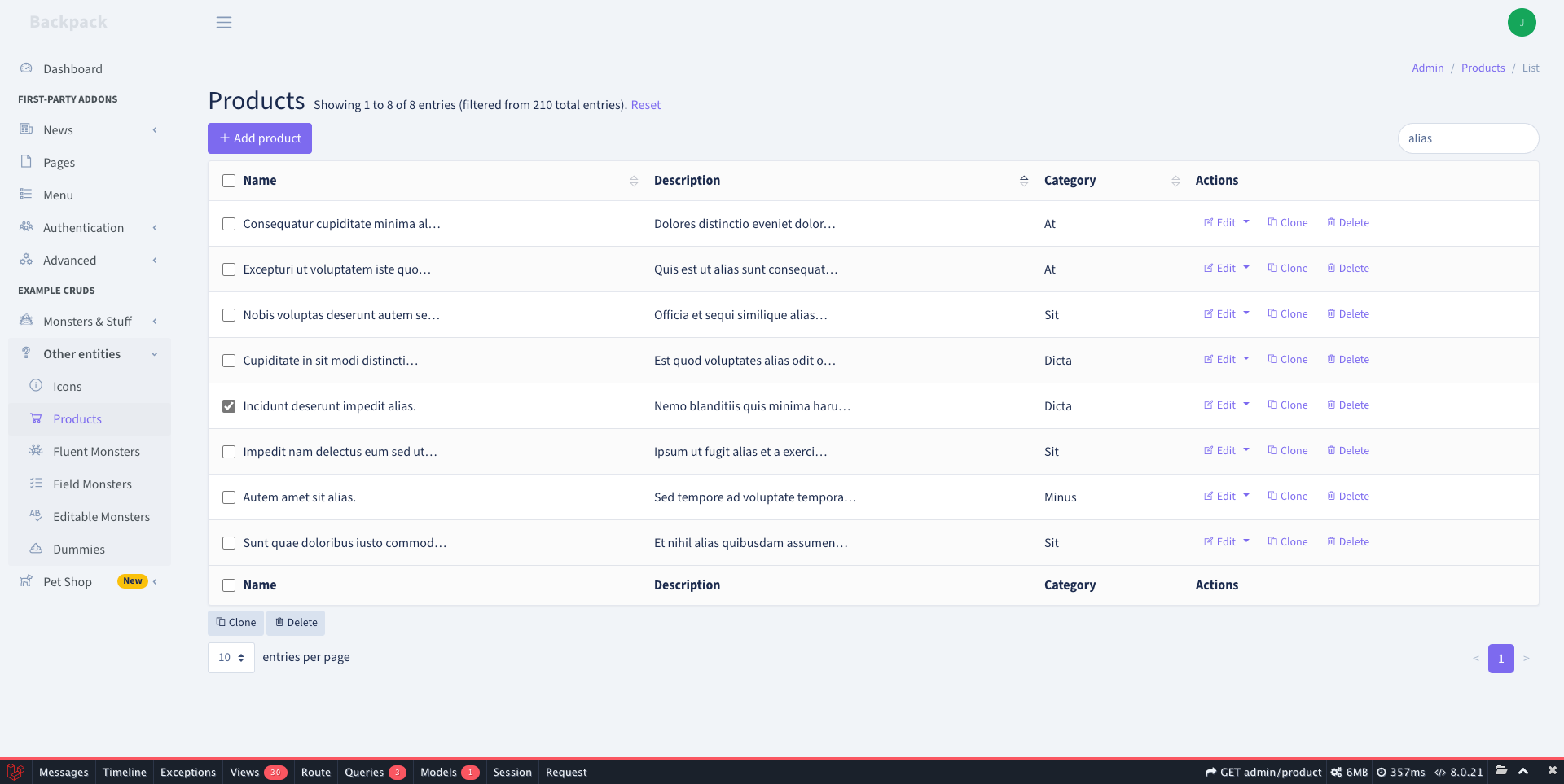Open the entries per page dropdown

[x=231, y=658]
